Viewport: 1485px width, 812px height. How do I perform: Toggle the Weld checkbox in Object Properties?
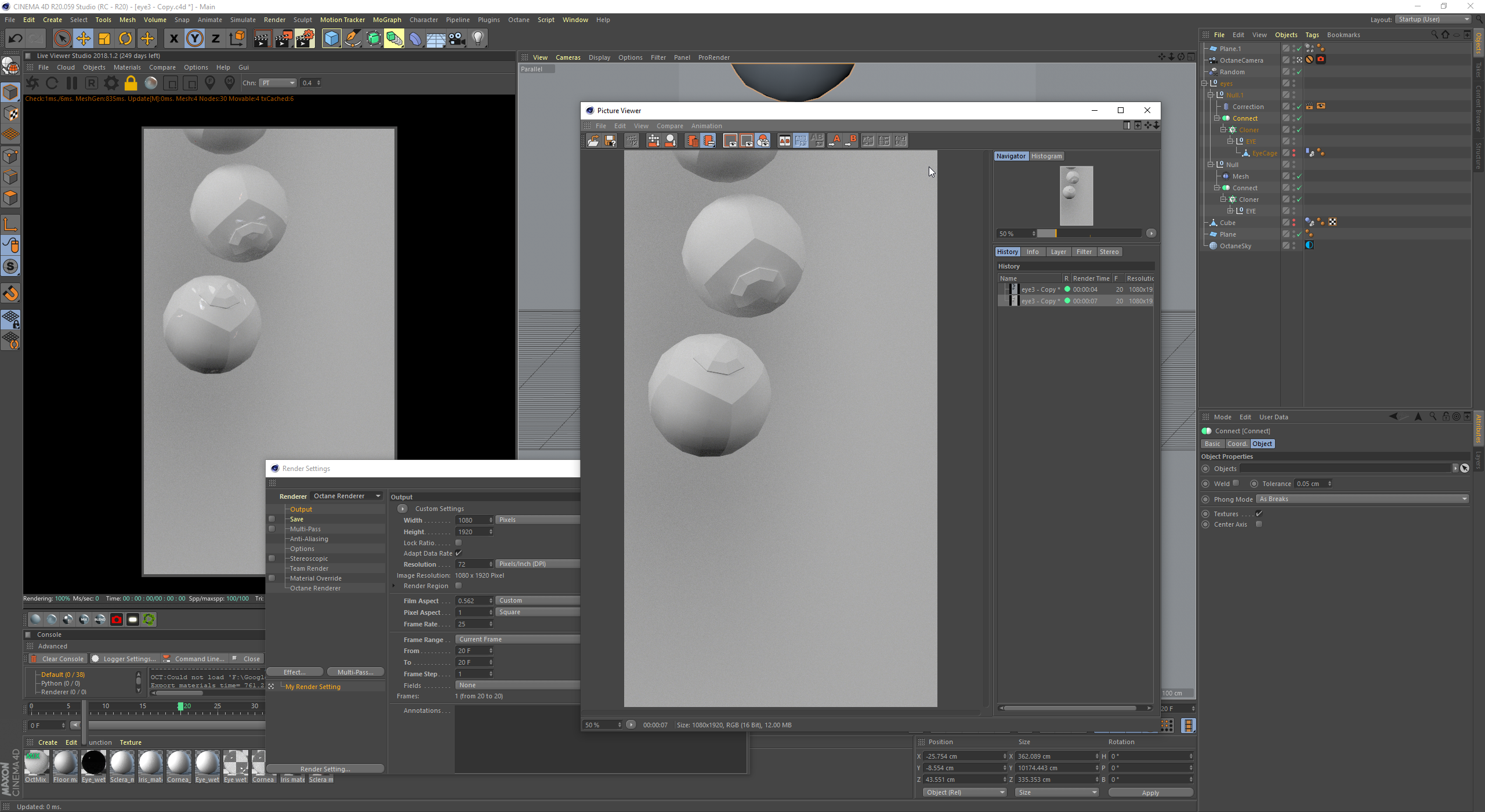(x=1236, y=483)
